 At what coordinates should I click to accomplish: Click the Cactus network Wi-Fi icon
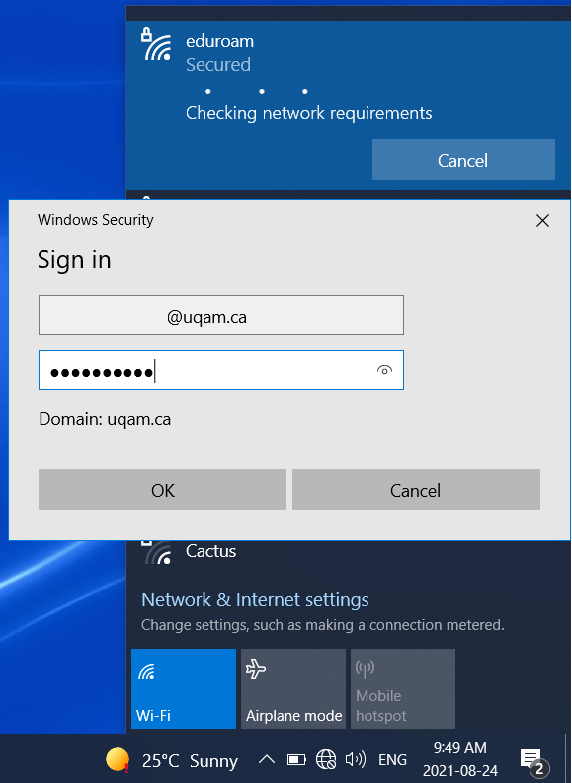pos(157,552)
